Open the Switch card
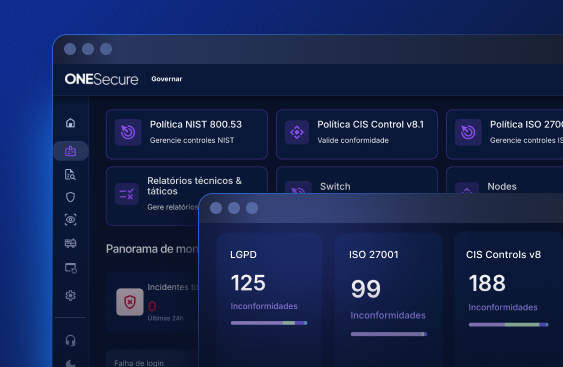Image resolution: width=563 pixels, height=367 pixels. (357, 180)
